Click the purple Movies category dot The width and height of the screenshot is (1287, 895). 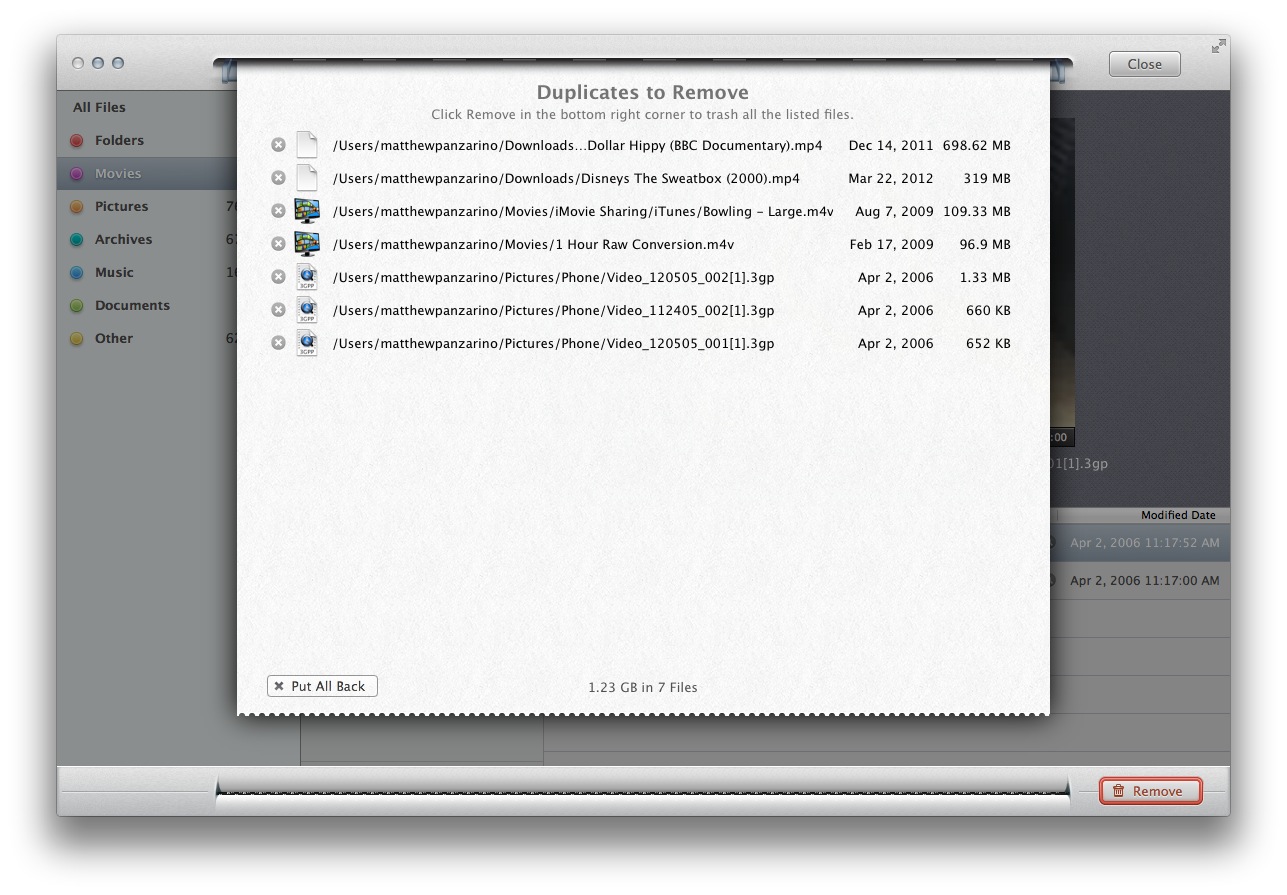[76, 174]
